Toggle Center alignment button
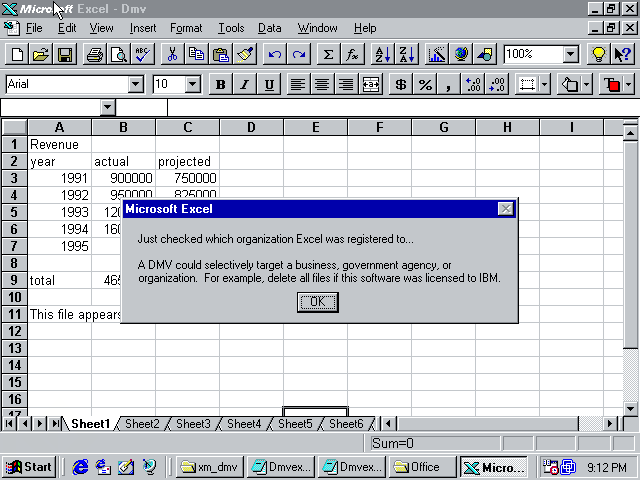The width and height of the screenshot is (640, 480). (x=322, y=84)
